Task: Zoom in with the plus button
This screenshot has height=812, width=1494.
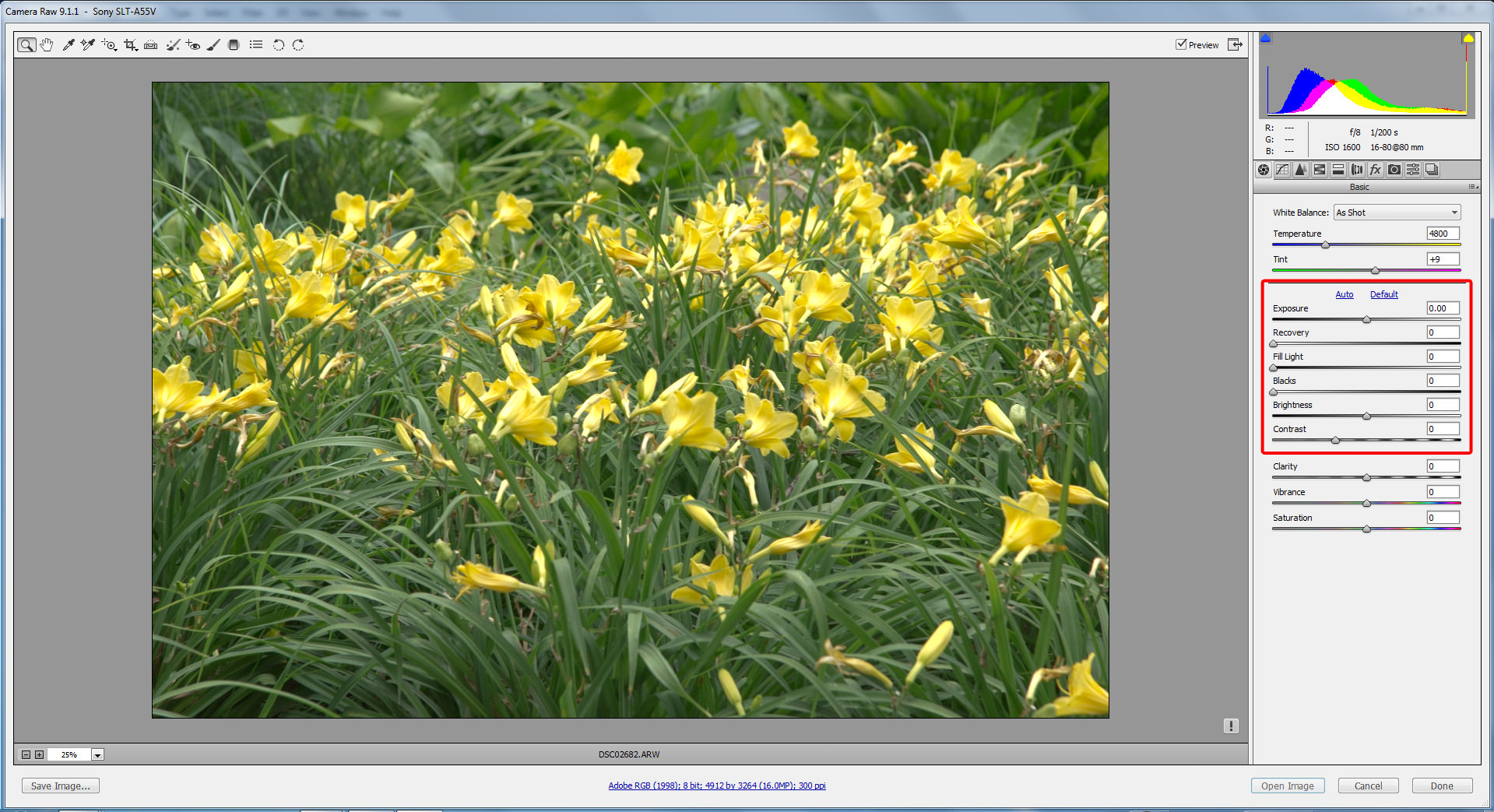Action: click(x=39, y=754)
